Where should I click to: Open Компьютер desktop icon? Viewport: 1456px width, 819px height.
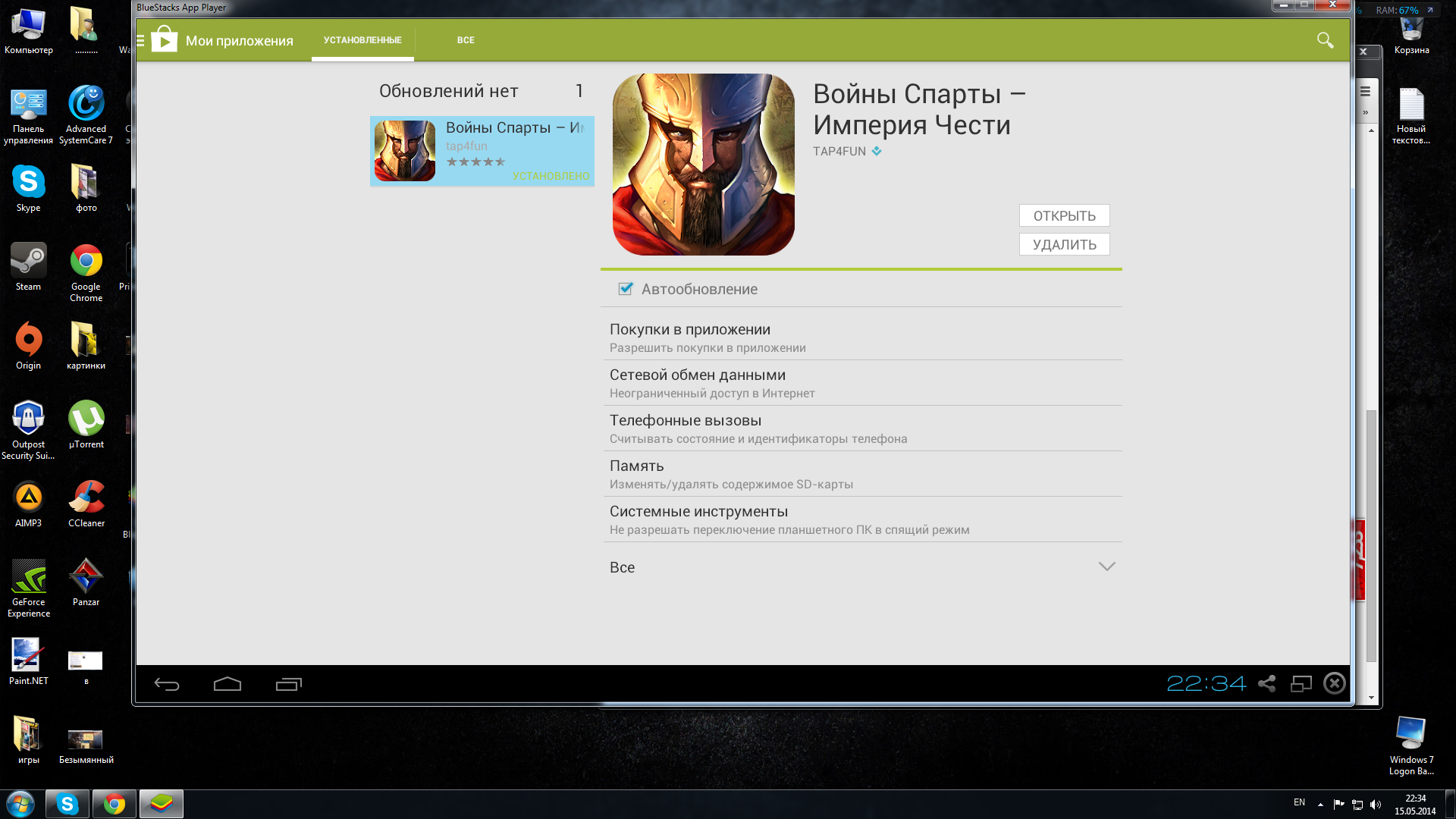29,32
